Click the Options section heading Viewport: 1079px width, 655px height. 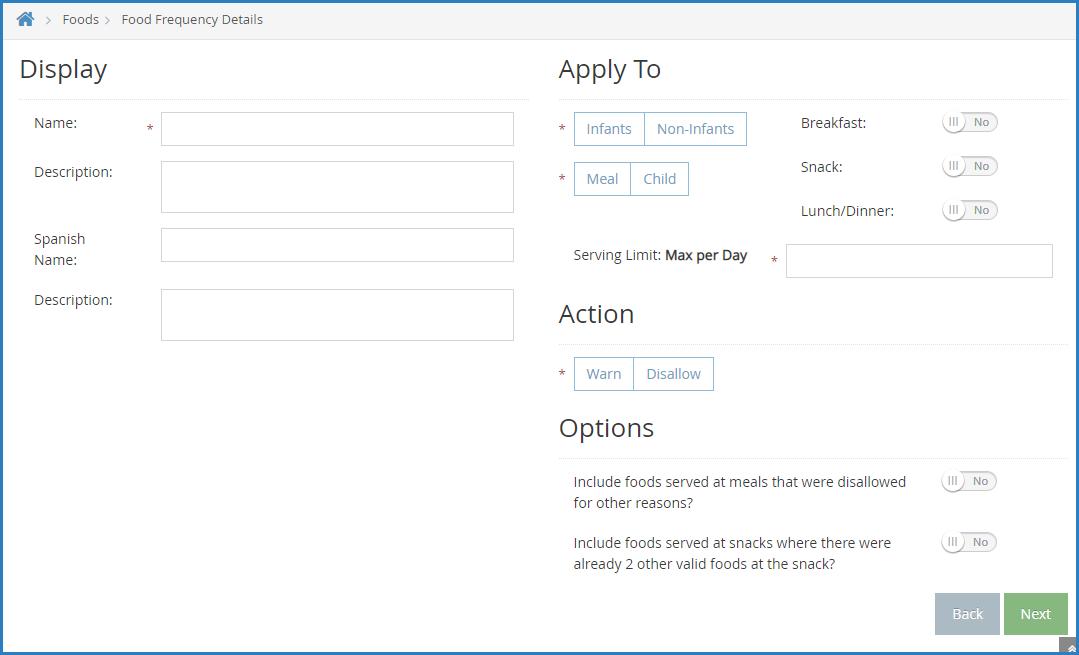(x=606, y=428)
